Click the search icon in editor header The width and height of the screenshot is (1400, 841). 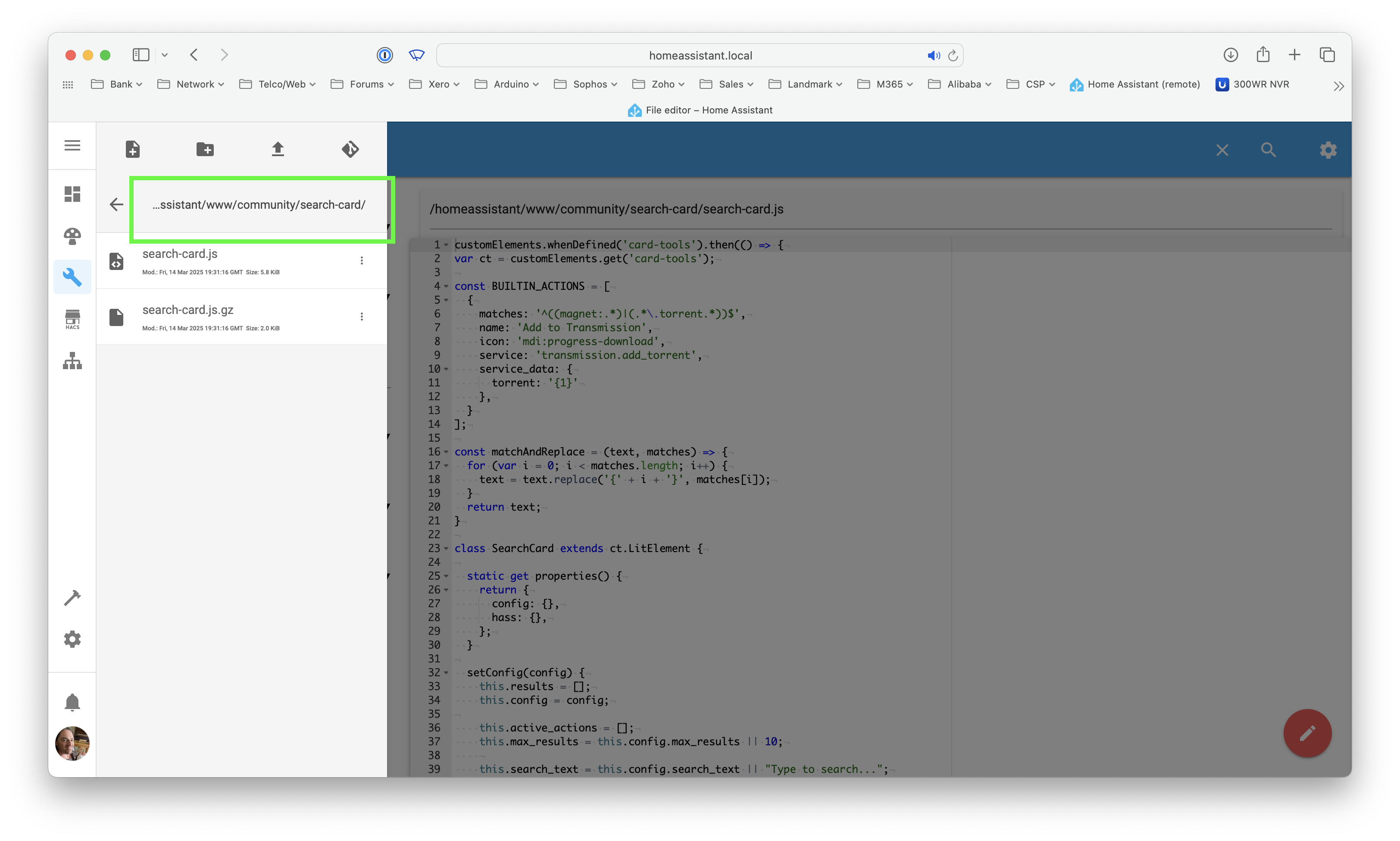[1268, 150]
